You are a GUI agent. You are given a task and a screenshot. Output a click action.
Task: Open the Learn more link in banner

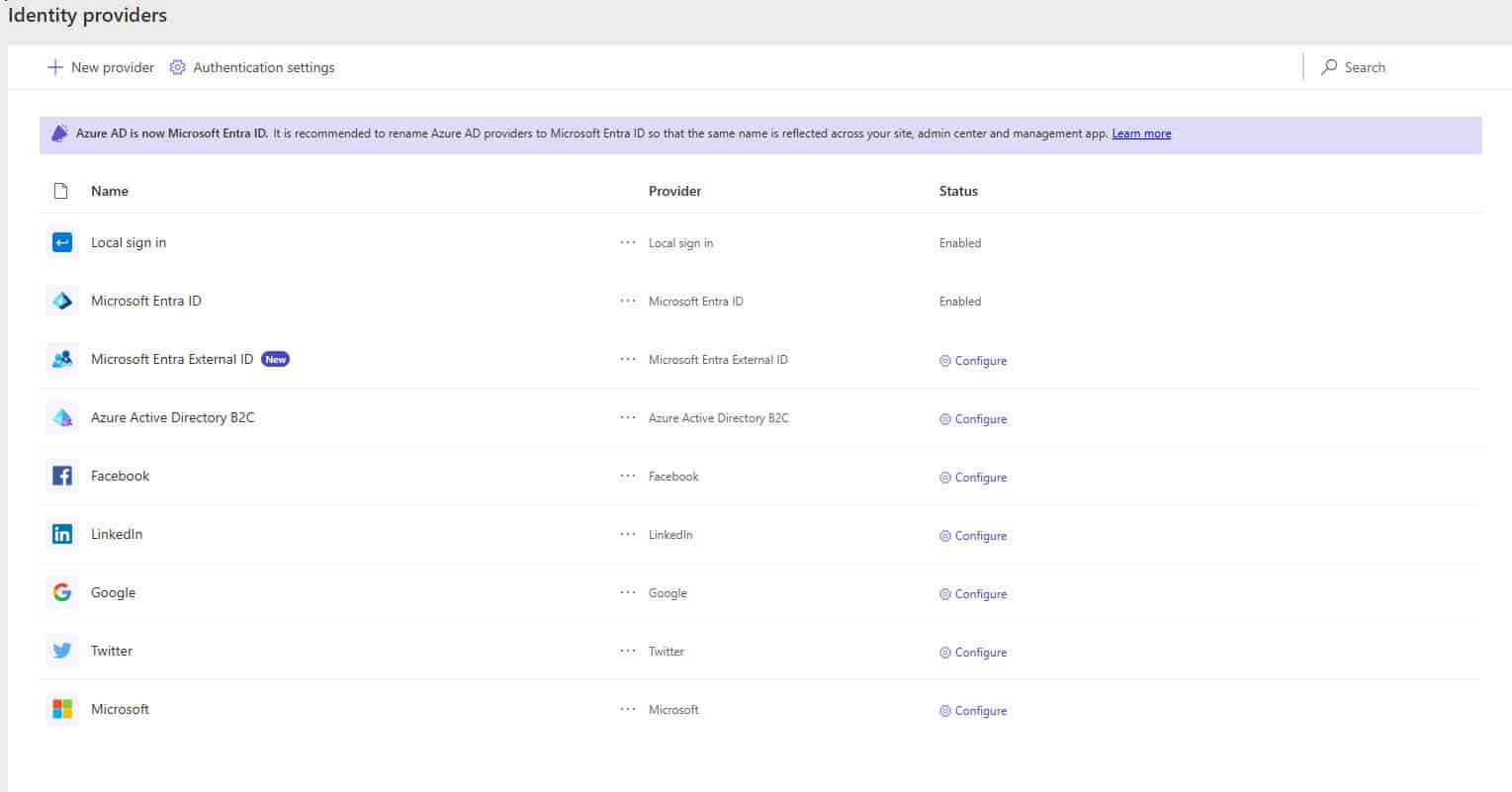1141,133
